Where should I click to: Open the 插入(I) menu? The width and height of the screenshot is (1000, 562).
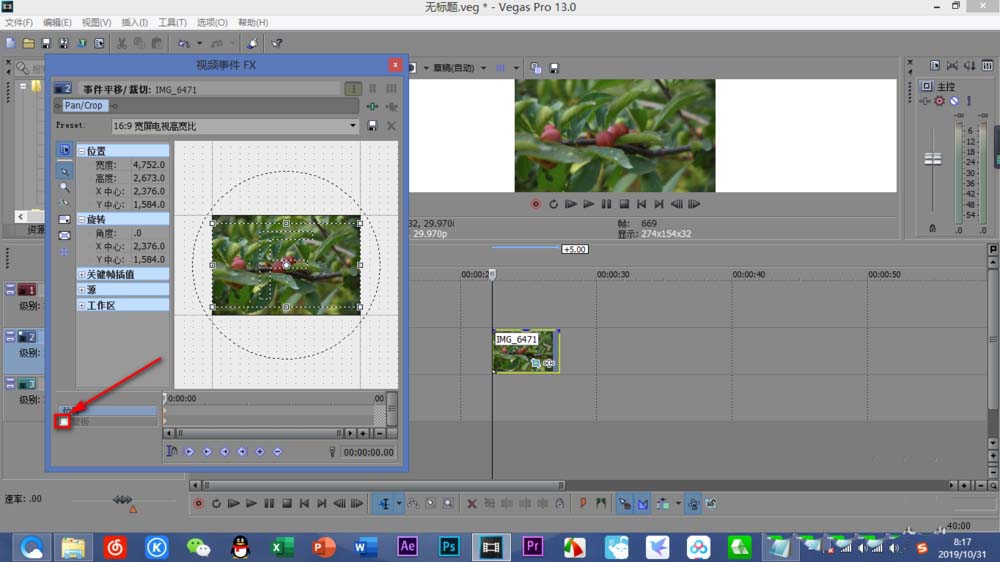click(134, 22)
